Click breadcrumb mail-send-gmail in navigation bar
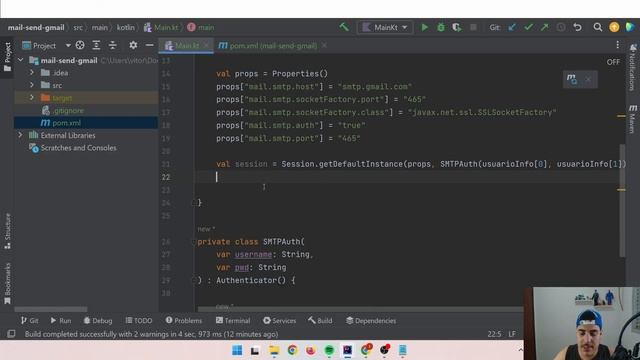The height and width of the screenshot is (360, 640). coord(36,27)
